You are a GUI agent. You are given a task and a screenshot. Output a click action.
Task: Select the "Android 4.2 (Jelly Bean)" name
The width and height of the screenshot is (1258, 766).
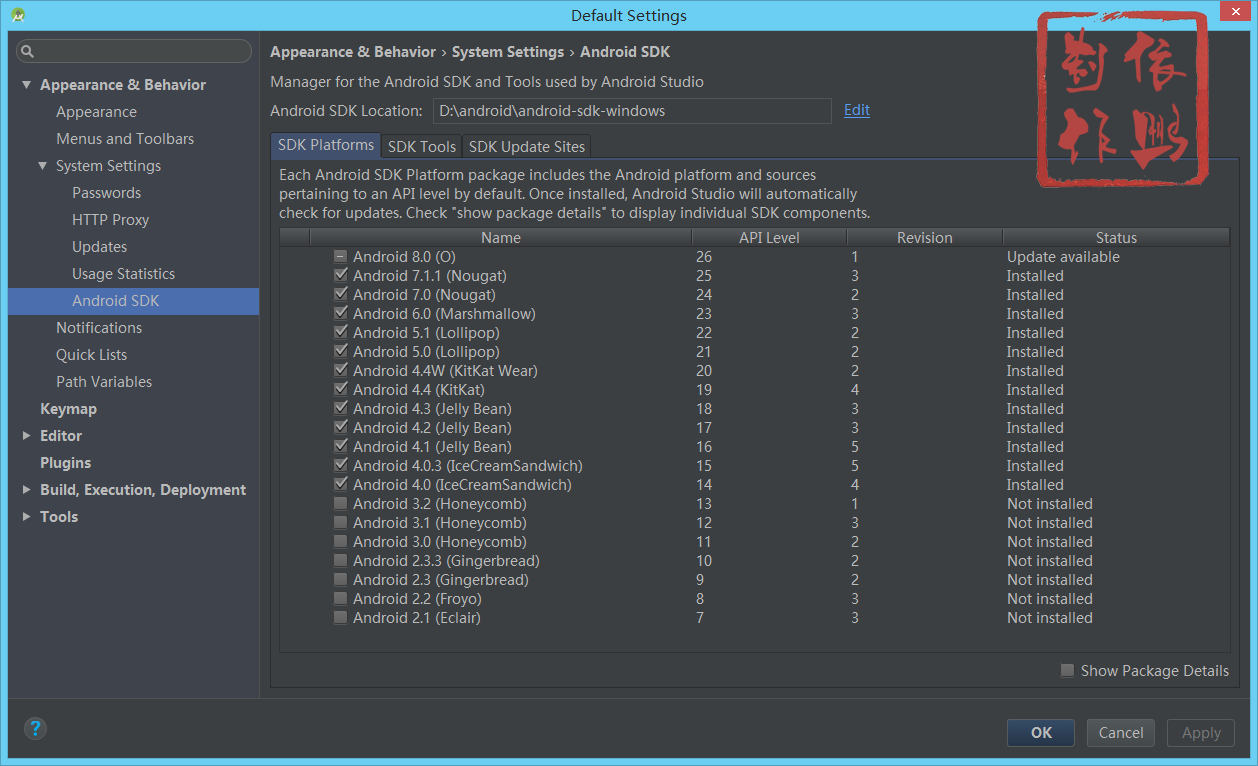(x=432, y=428)
